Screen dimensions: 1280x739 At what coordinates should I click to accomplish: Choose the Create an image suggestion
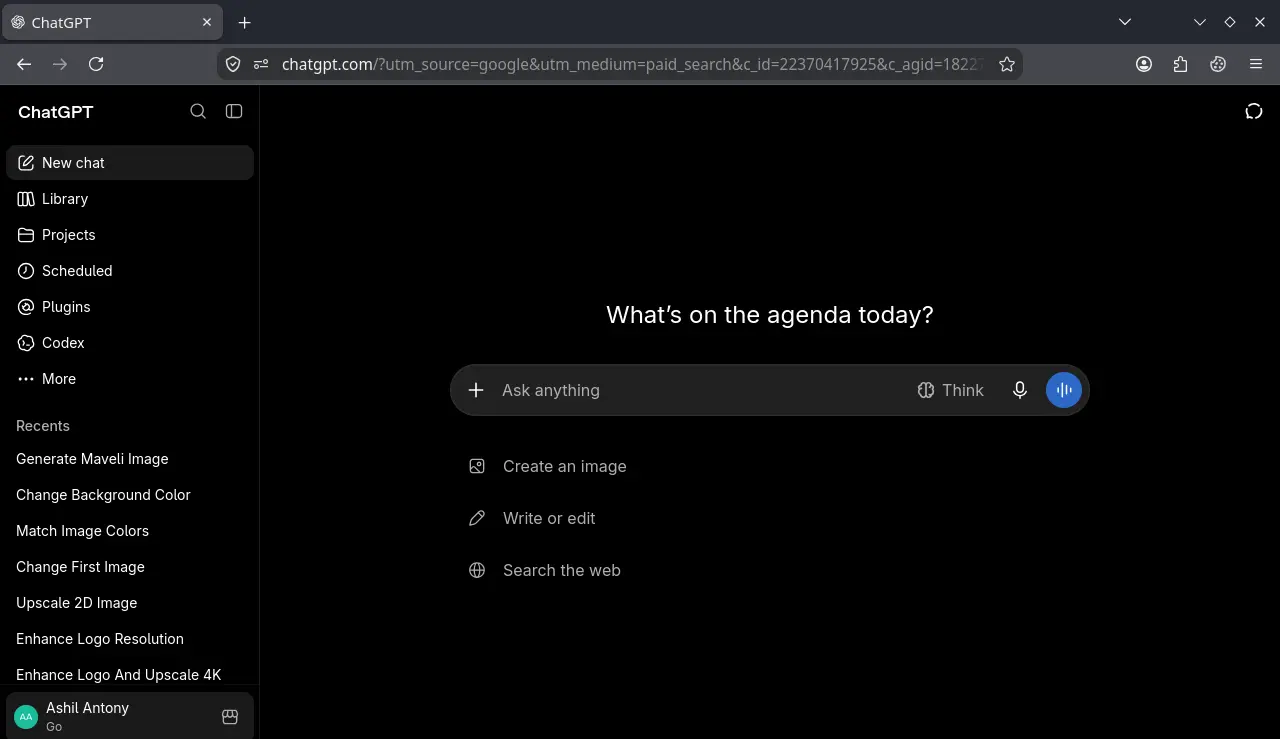tap(548, 466)
